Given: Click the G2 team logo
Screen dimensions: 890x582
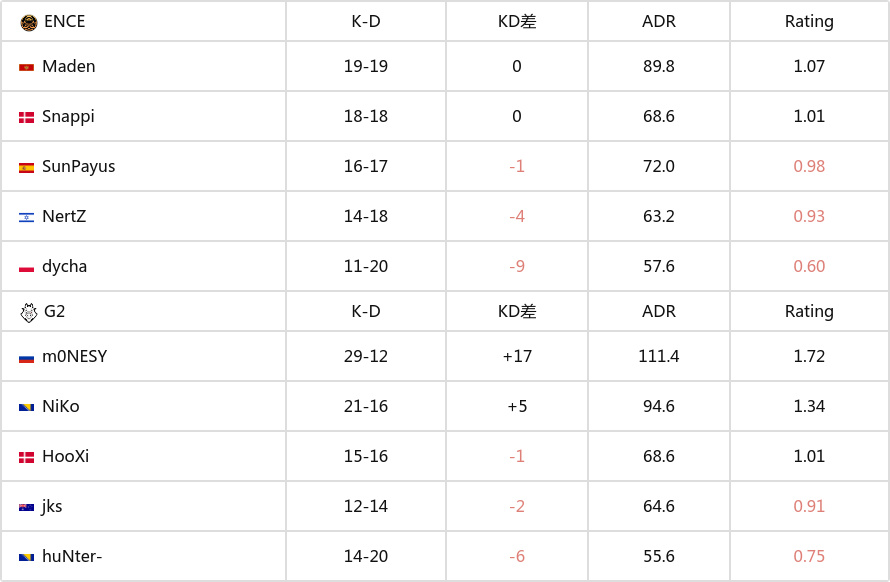Looking at the screenshot, I should 28,312.
